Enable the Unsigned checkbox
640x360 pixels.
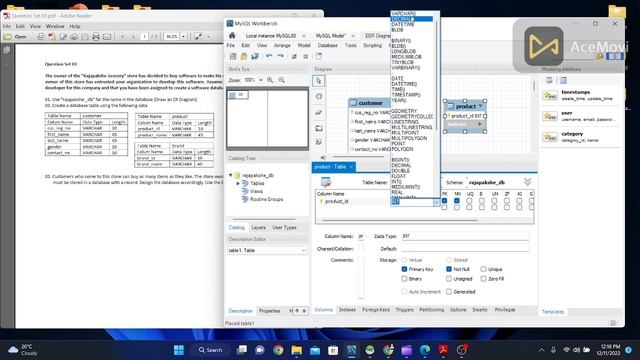point(449,279)
